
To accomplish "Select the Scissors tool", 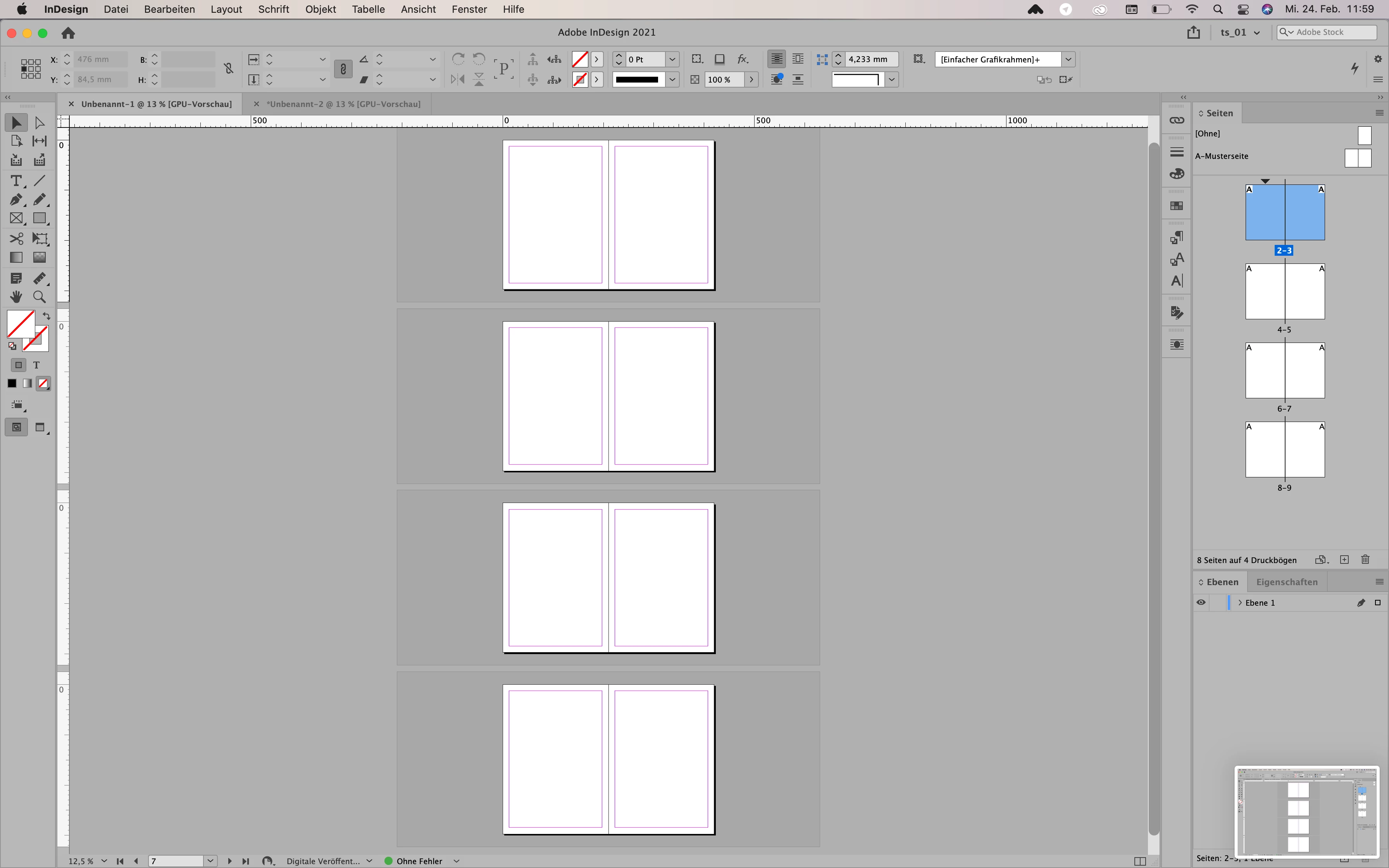I will click(x=16, y=238).
